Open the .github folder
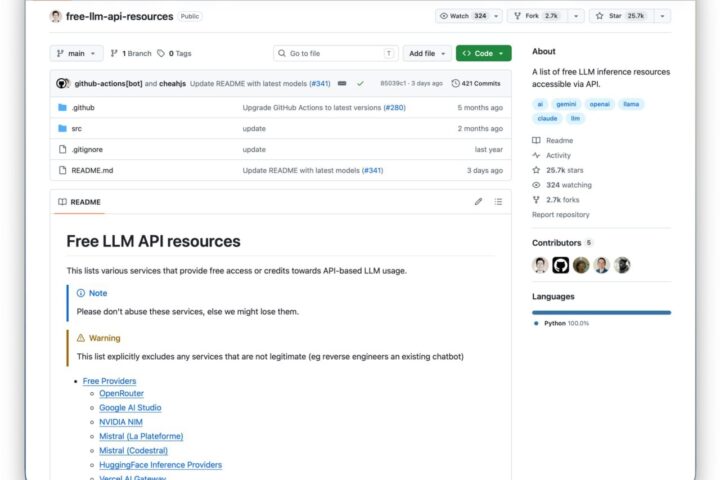This screenshot has width=720, height=480. click(x=83, y=107)
